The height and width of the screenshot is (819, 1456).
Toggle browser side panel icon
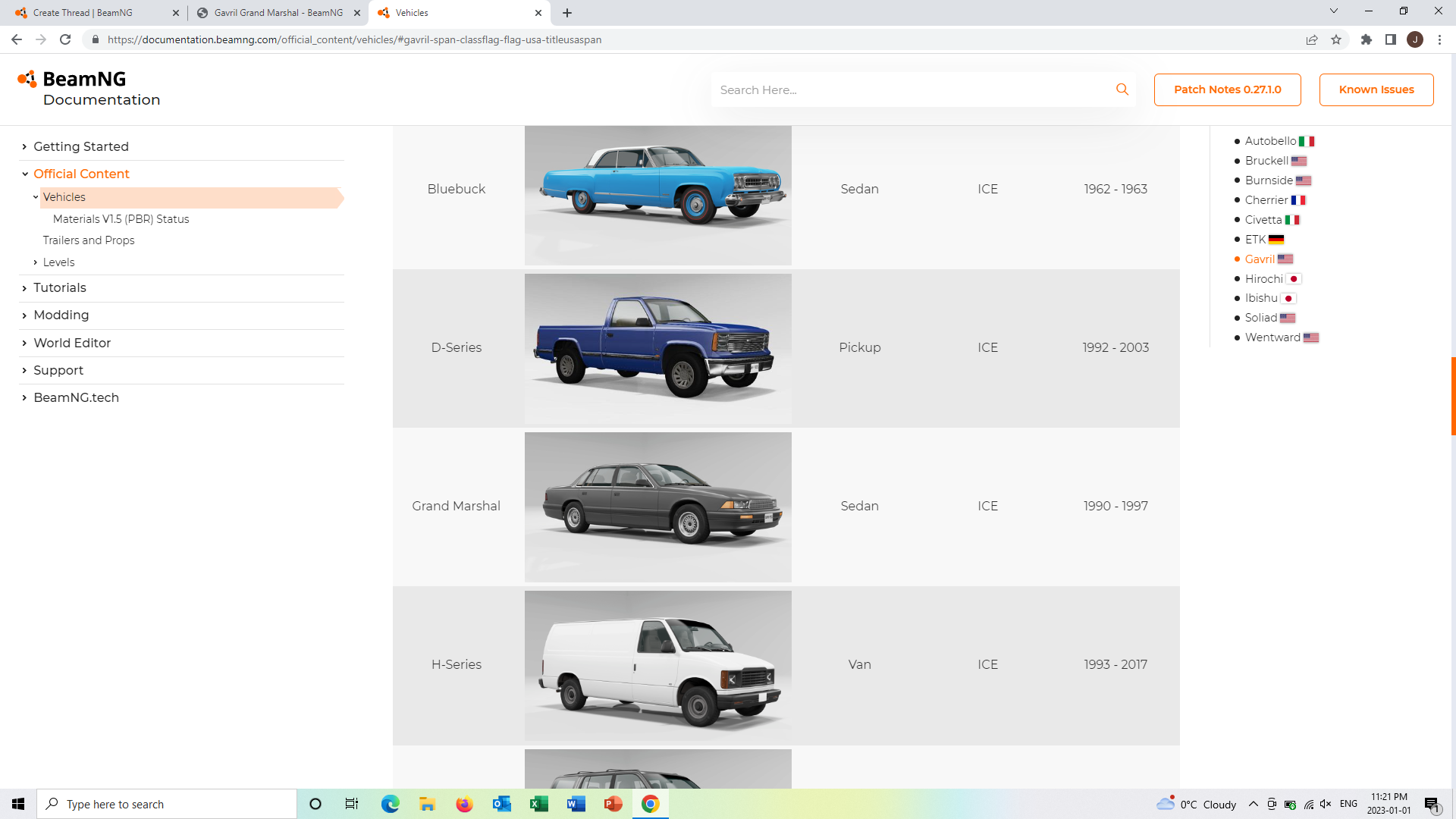[1391, 39]
